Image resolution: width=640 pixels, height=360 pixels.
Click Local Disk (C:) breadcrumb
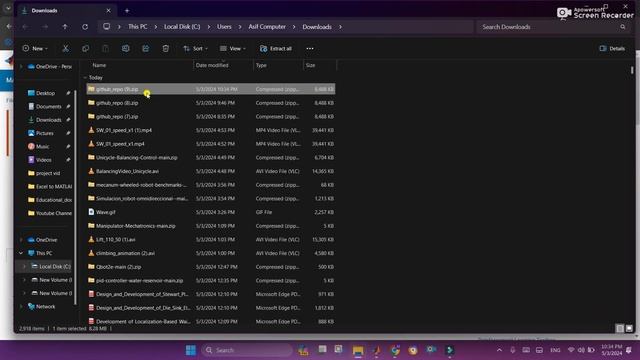(182, 27)
